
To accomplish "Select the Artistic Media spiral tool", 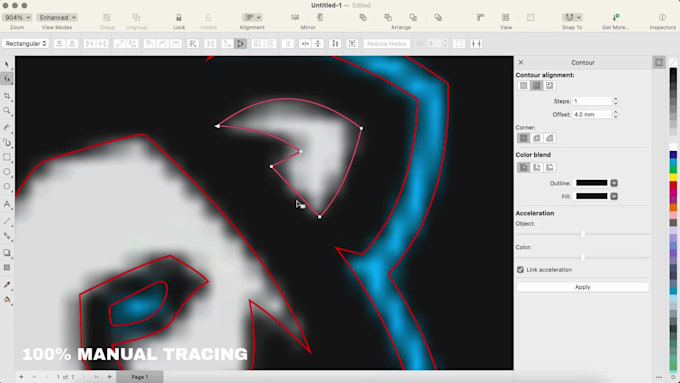I will tap(7, 142).
